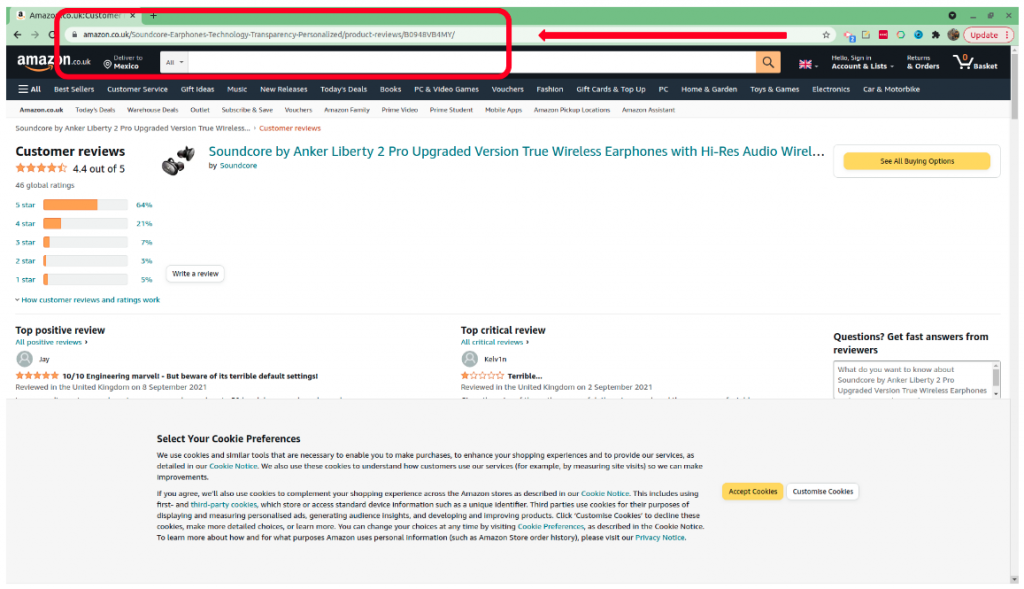Click the Amazon.co.uk logo

coord(54,62)
